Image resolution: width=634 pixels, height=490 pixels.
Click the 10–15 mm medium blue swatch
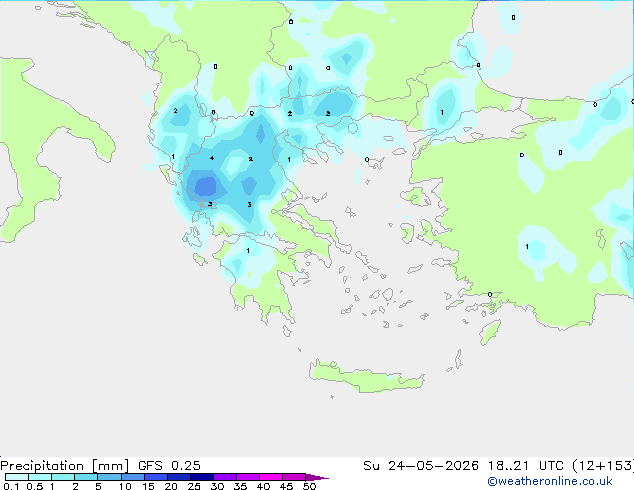click(x=133, y=477)
